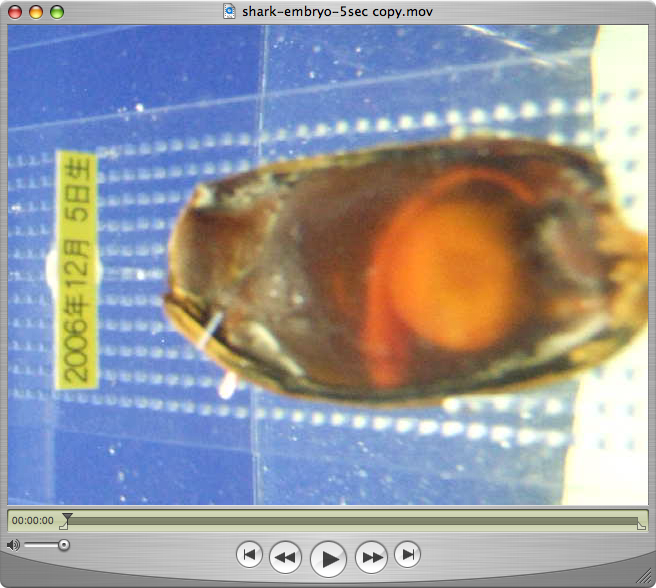656x588 pixels.
Task: Jump to the beginning of the movie
Action: [249, 555]
